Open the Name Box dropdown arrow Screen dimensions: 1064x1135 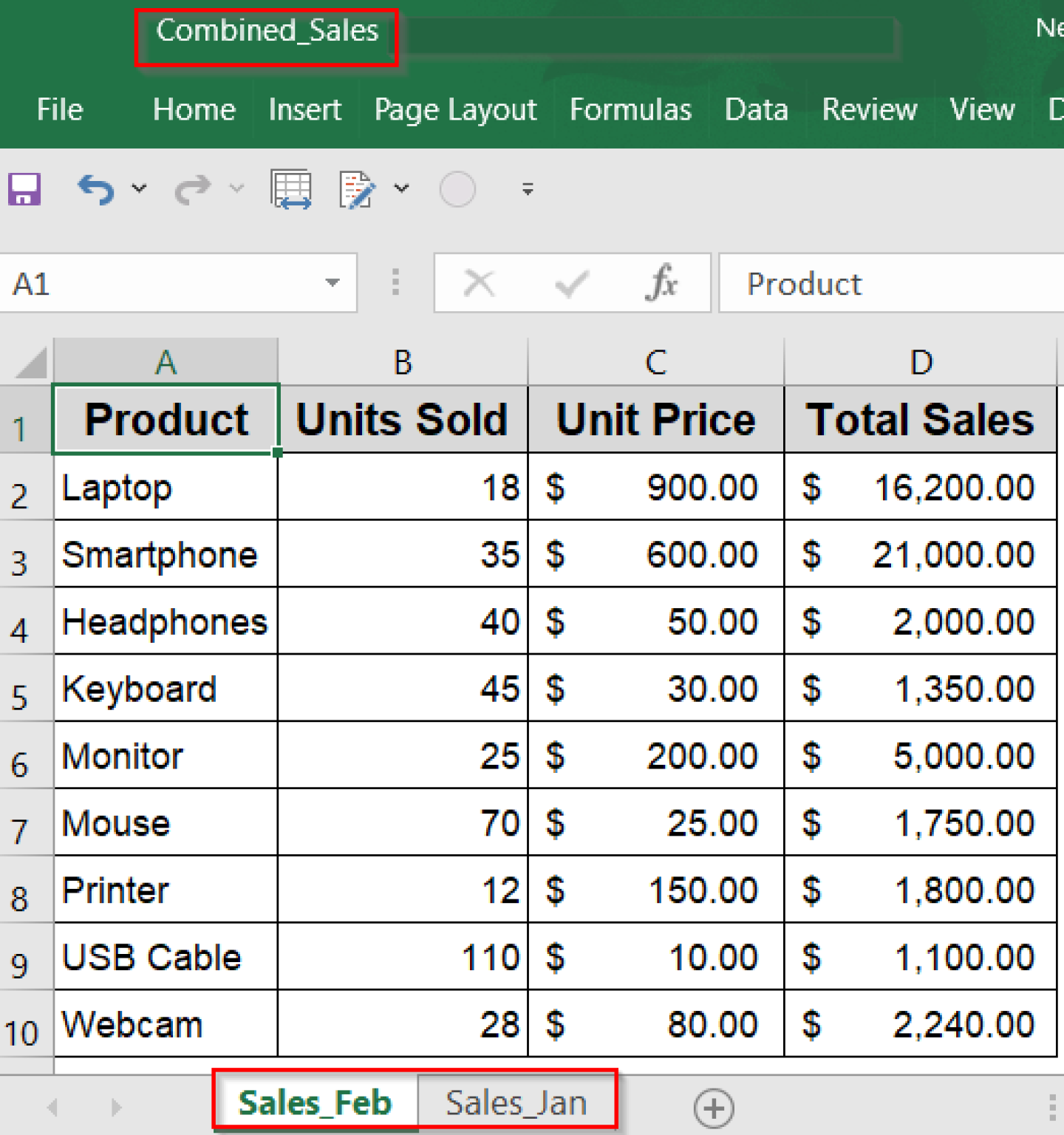click(332, 283)
